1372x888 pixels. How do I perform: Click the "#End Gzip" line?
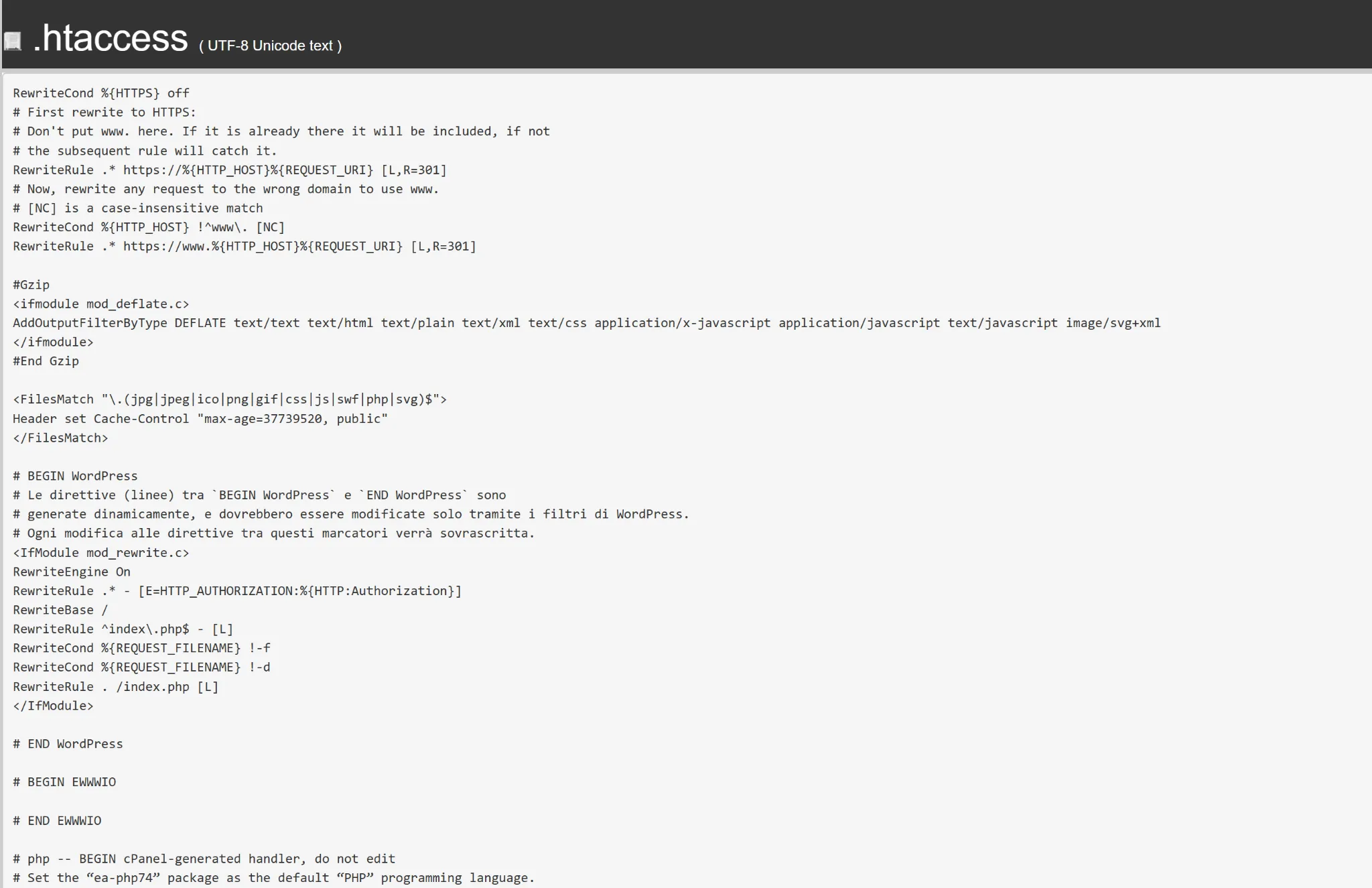(46, 361)
